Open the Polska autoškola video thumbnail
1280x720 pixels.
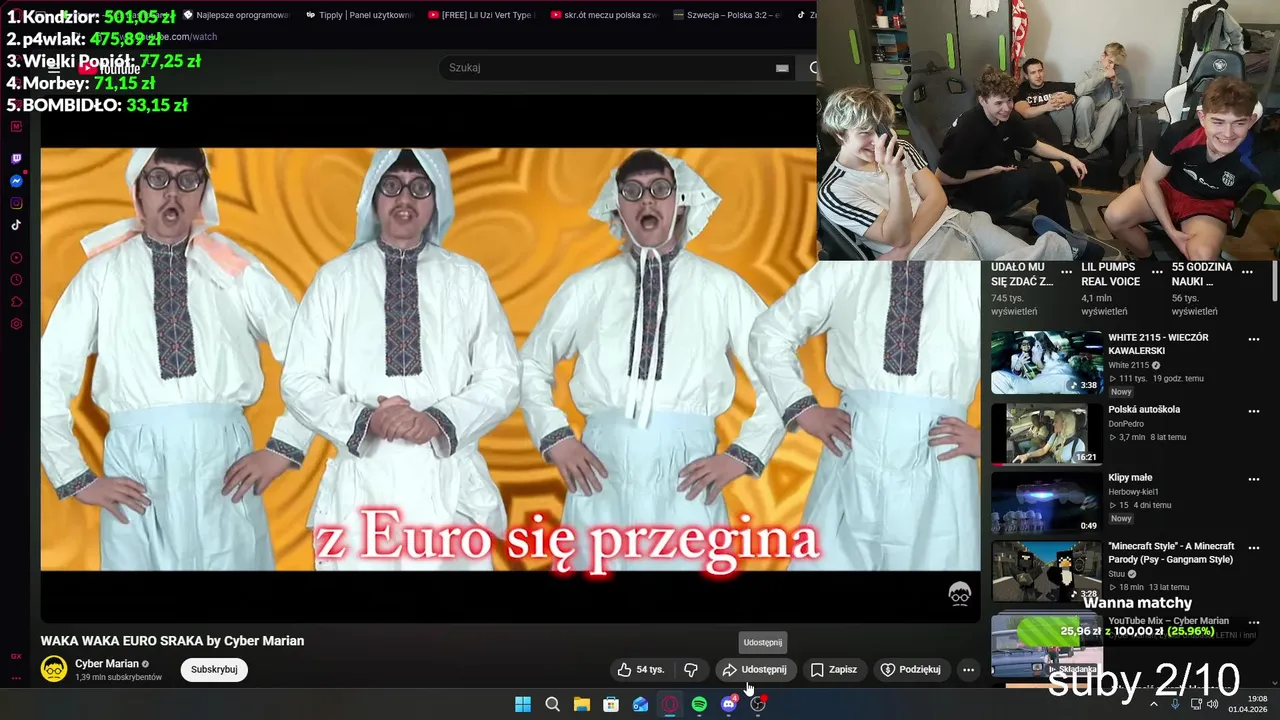[x=1047, y=434]
